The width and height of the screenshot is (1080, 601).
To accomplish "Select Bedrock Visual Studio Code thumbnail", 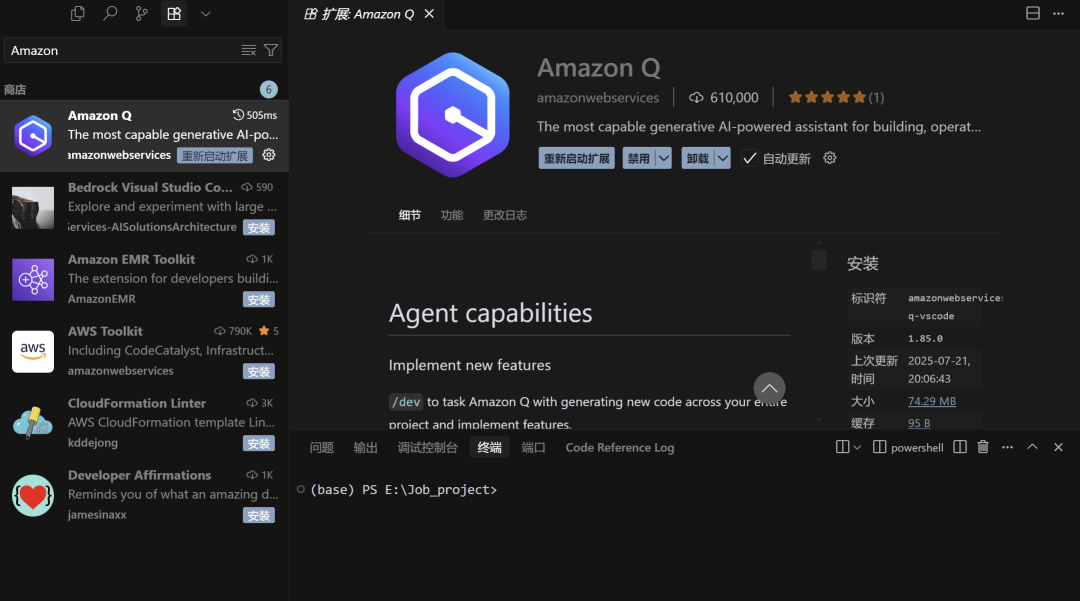I will coord(33,208).
